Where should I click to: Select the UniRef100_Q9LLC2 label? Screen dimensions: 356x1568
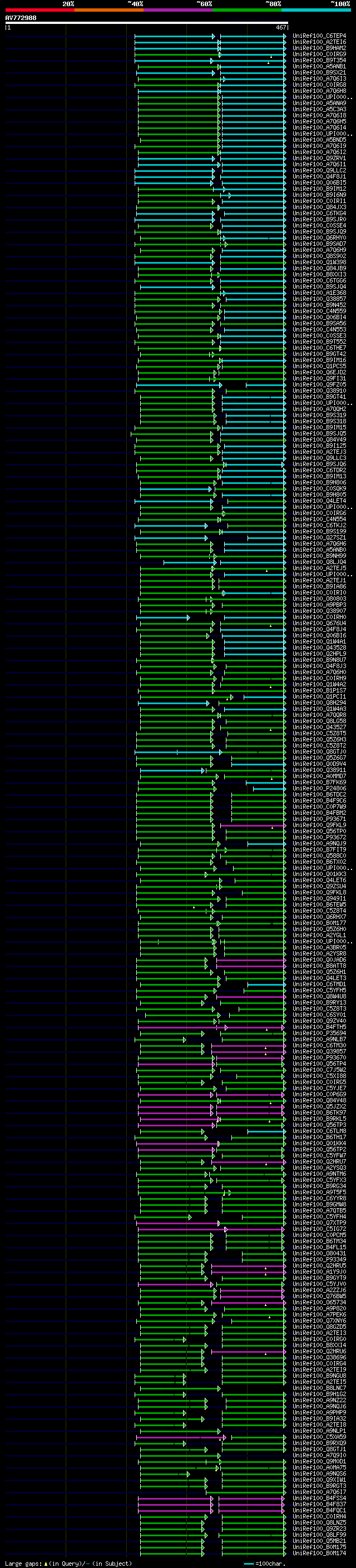(319, 170)
